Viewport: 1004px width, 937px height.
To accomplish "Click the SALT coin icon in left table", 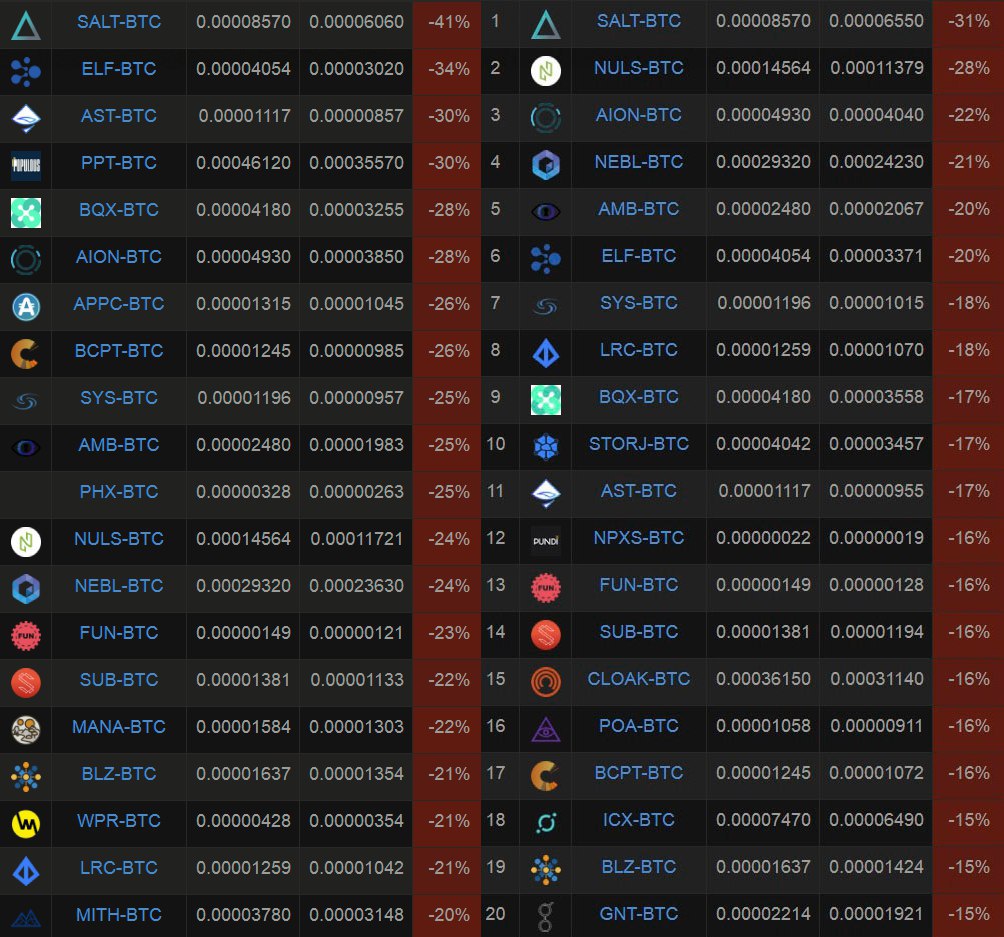I will tap(26, 25).
